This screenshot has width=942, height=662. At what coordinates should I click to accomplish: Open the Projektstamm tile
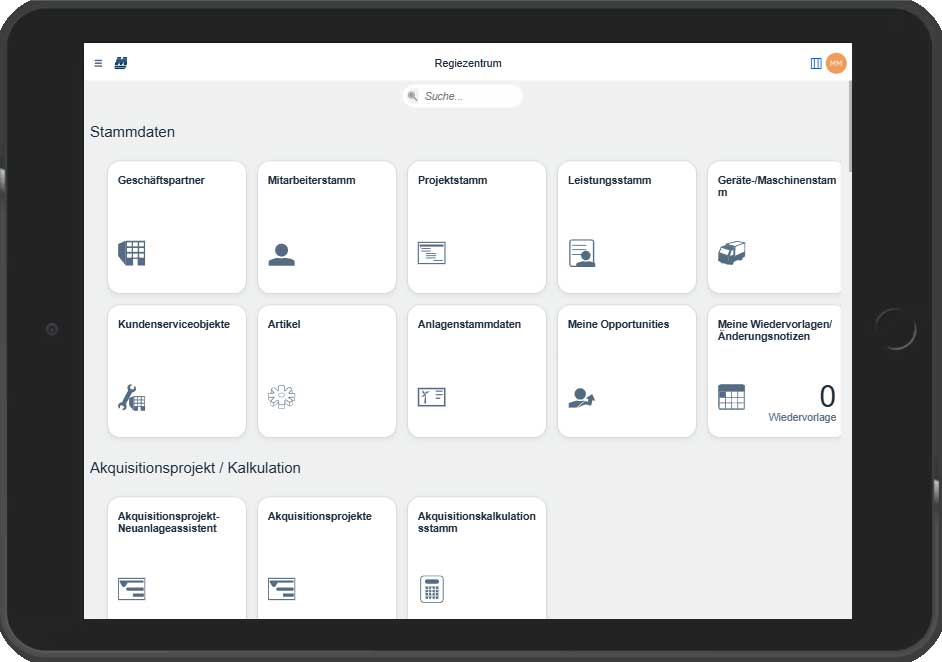[x=477, y=227]
